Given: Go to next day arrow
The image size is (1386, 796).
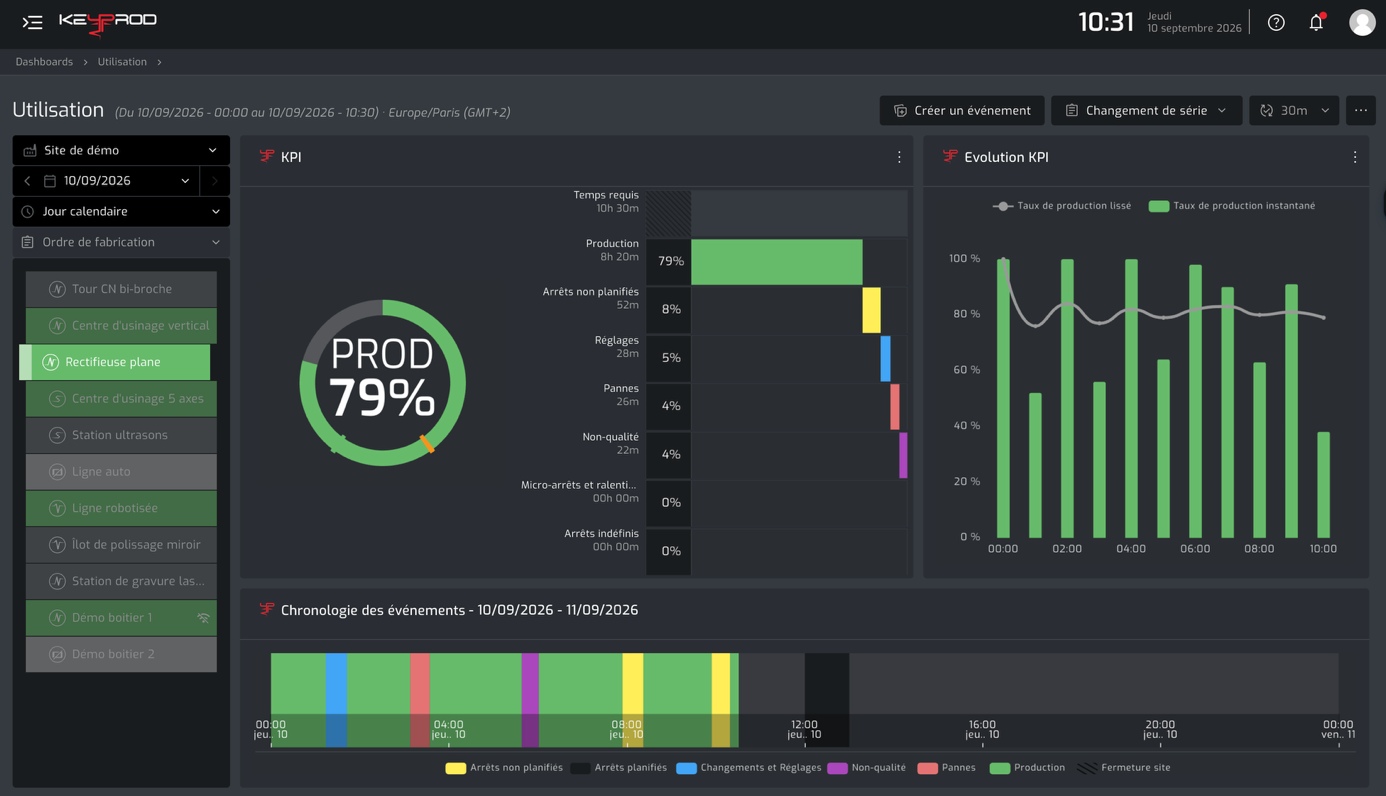Looking at the screenshot, I should click(x=214, y=181).
